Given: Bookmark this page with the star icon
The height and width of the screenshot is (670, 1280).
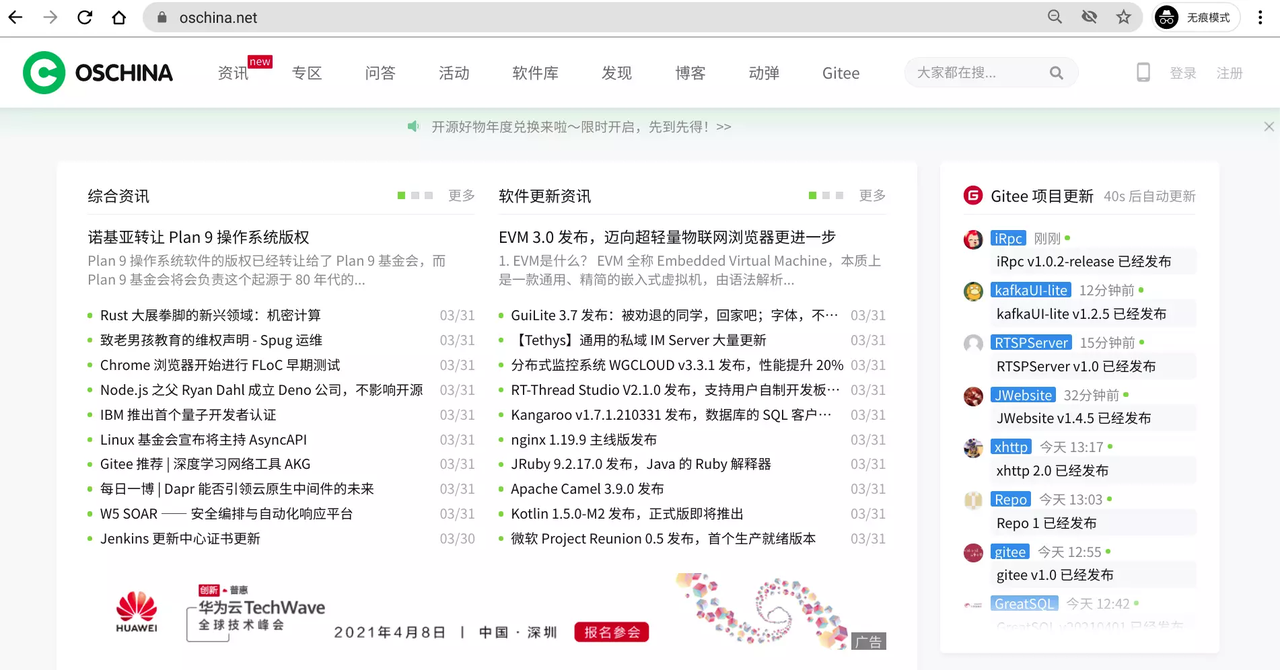Looking at the screenshot, I should 1123,17.
